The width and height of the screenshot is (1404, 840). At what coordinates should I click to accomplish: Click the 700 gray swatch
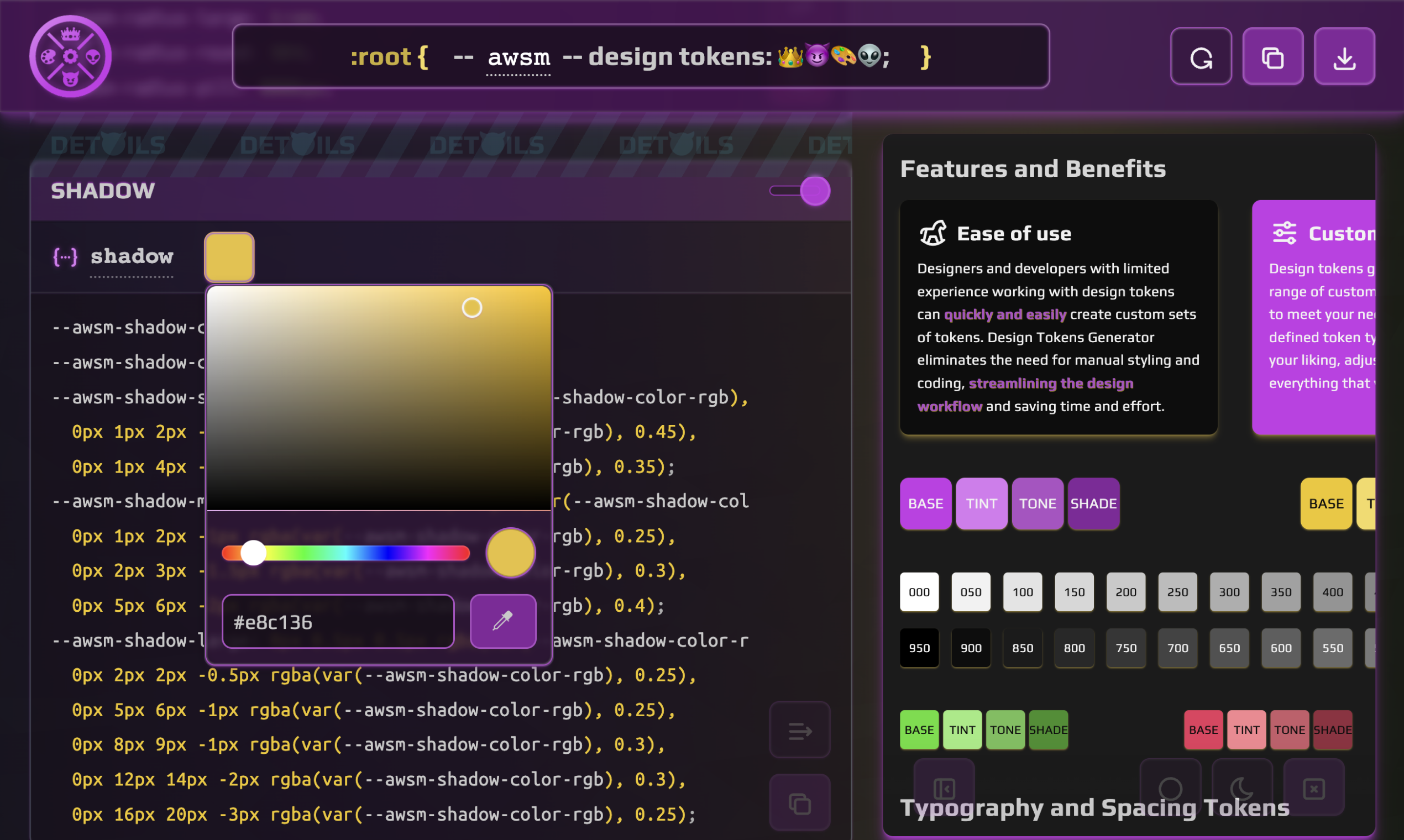point(1177,648)
